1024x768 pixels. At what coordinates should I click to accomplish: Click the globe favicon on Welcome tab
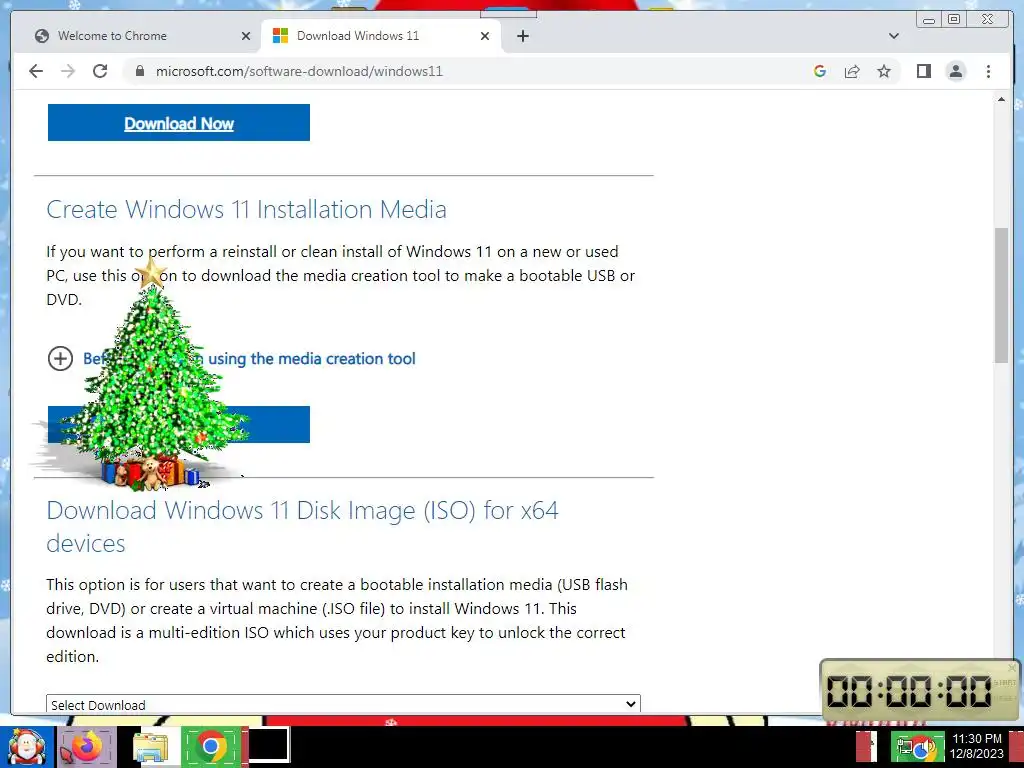42,36
